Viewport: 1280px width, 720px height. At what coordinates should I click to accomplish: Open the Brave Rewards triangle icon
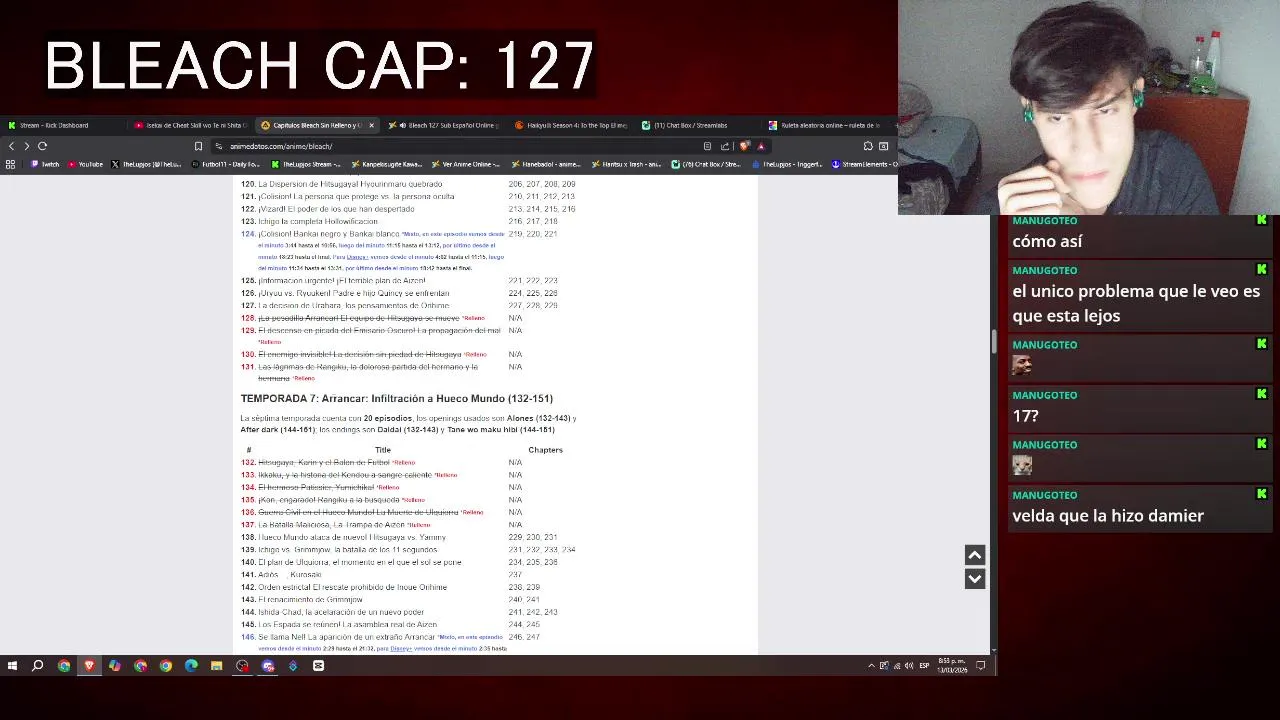(x=761, y=146)
